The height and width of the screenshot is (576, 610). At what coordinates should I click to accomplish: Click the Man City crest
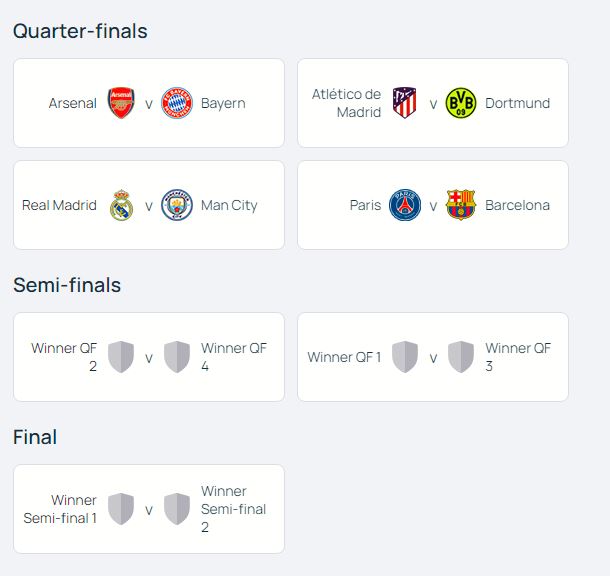pos(177,205)
